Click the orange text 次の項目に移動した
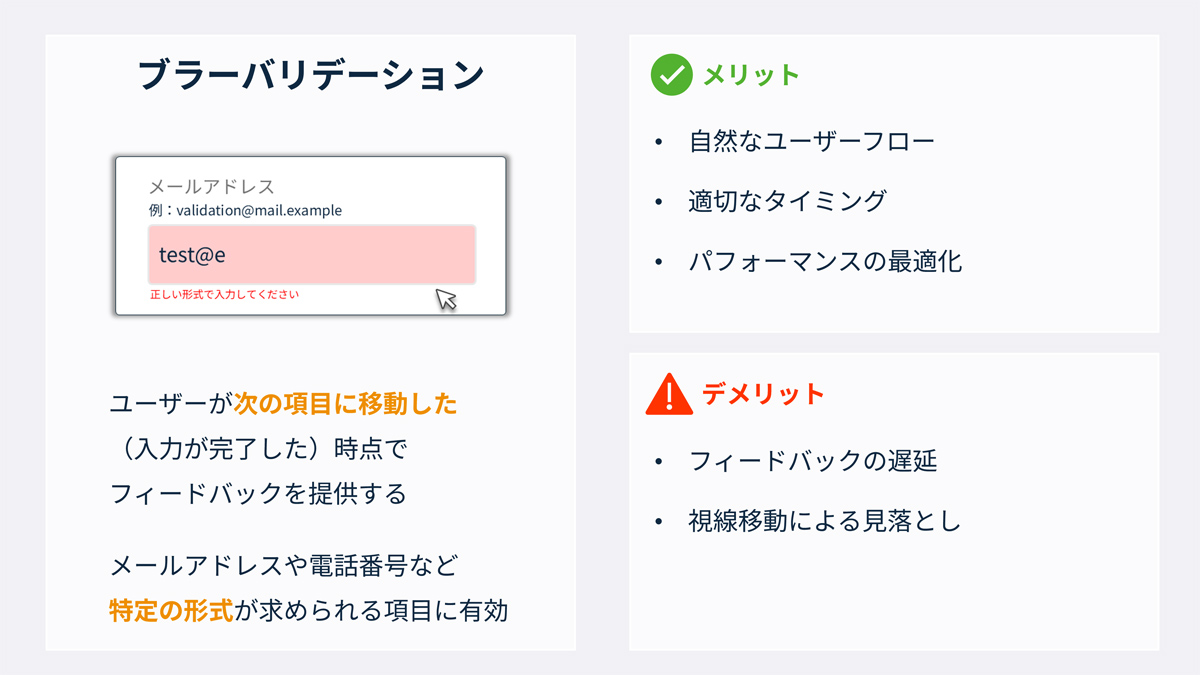Image resolution: width=1200 pixels, height=675 pixels. click(346, 404)
